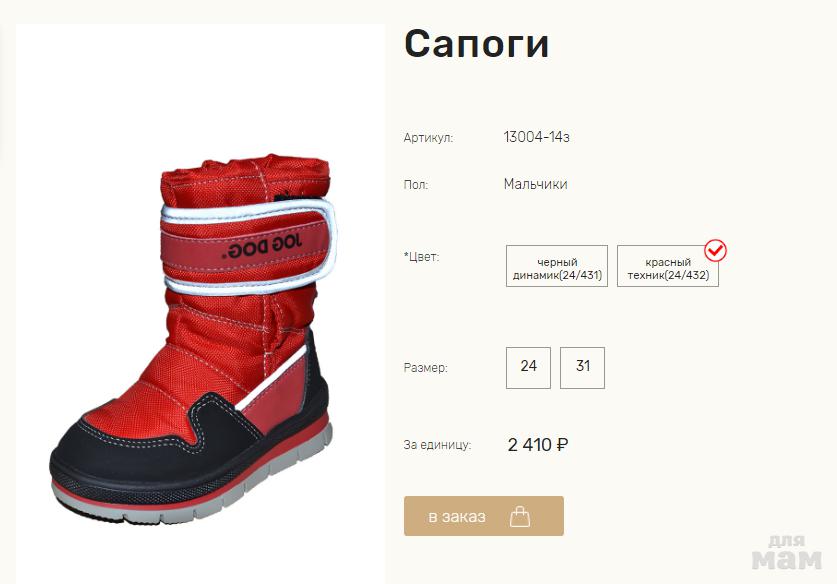
Task: Click the price 2 410
Action: (530, 444)
